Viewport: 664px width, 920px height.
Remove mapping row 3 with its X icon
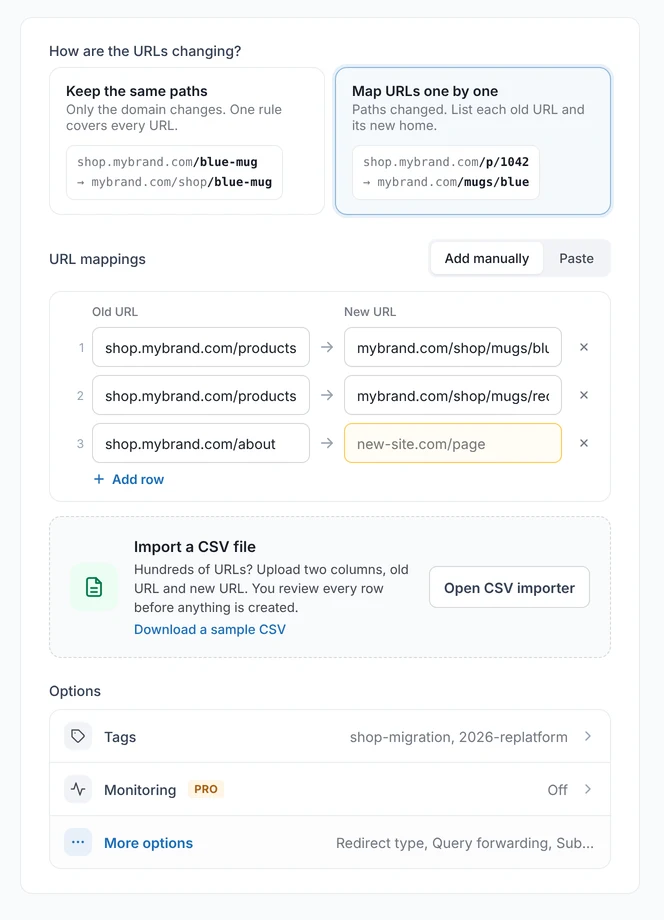point(584,444)
